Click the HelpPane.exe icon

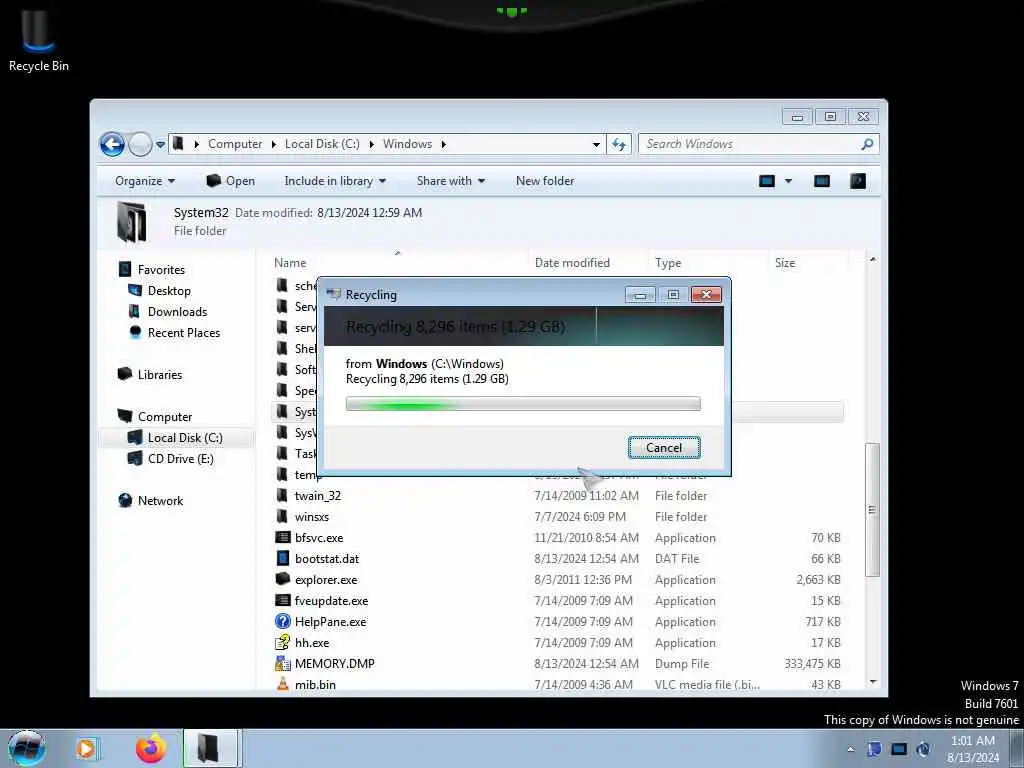click(283, 622)
